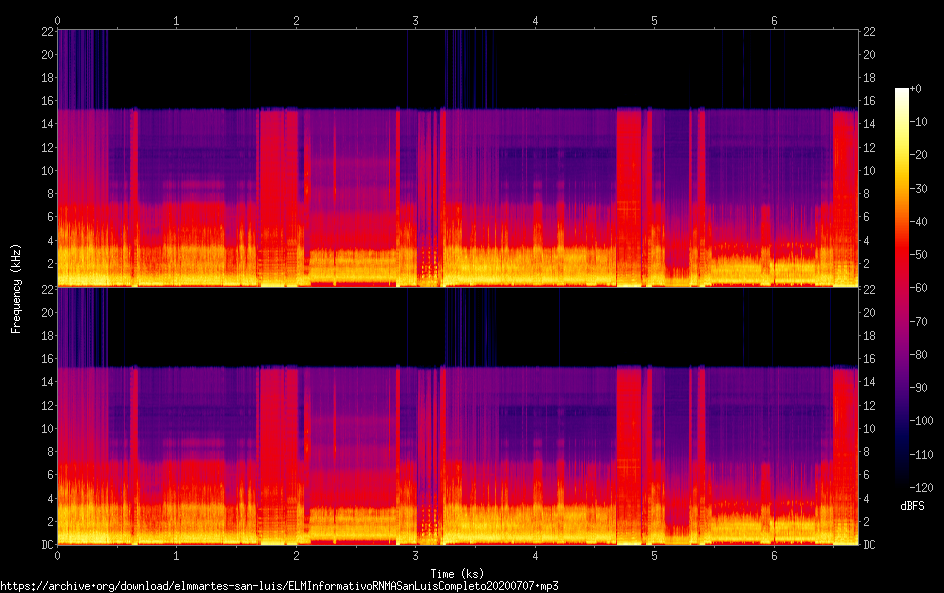Click the "Time (ks)" axis label
944x593 pixels.
point(457,574)
